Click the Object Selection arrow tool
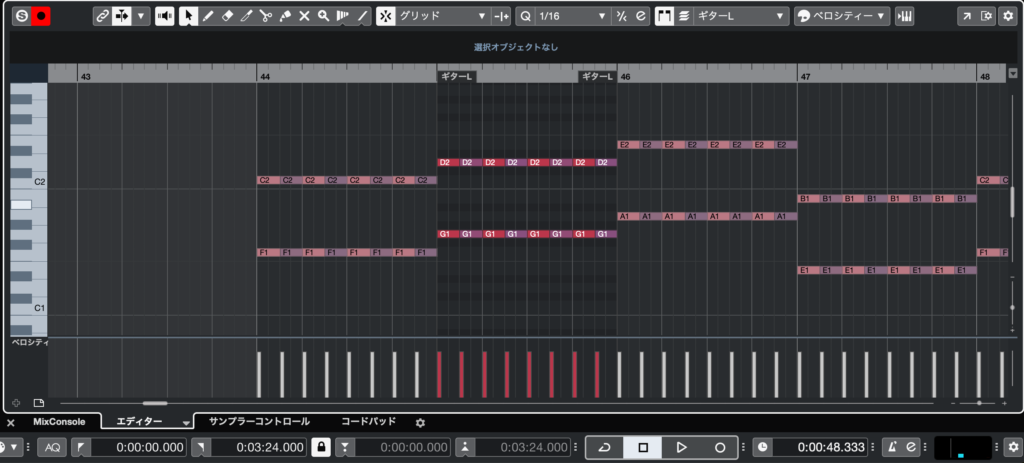The image size is (1024, 463). [188, 16]
